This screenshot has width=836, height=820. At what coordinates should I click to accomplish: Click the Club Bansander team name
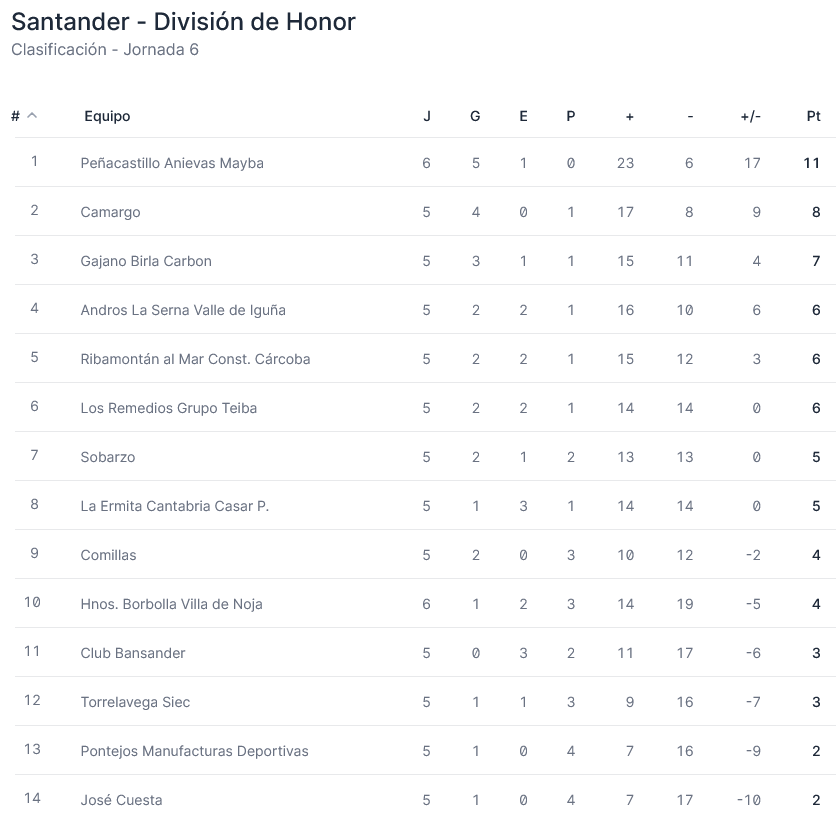[x=133, y=653]
